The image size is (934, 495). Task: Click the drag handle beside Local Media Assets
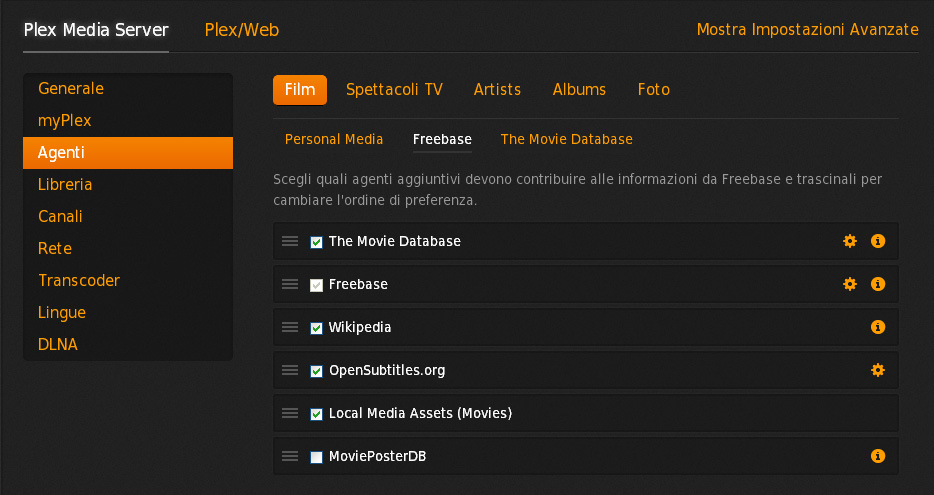point(290,413)
